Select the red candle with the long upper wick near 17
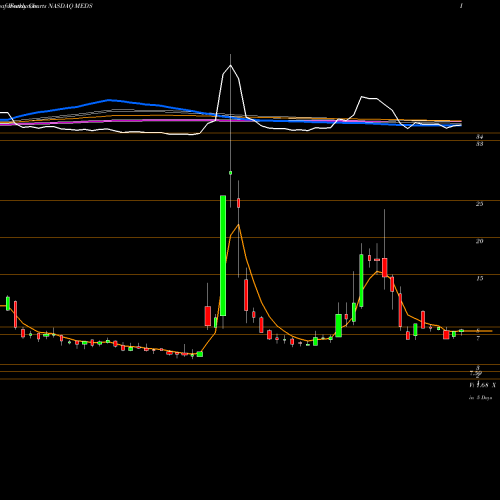The height and width of the screenshot is (500, 500). pos(385,267)
